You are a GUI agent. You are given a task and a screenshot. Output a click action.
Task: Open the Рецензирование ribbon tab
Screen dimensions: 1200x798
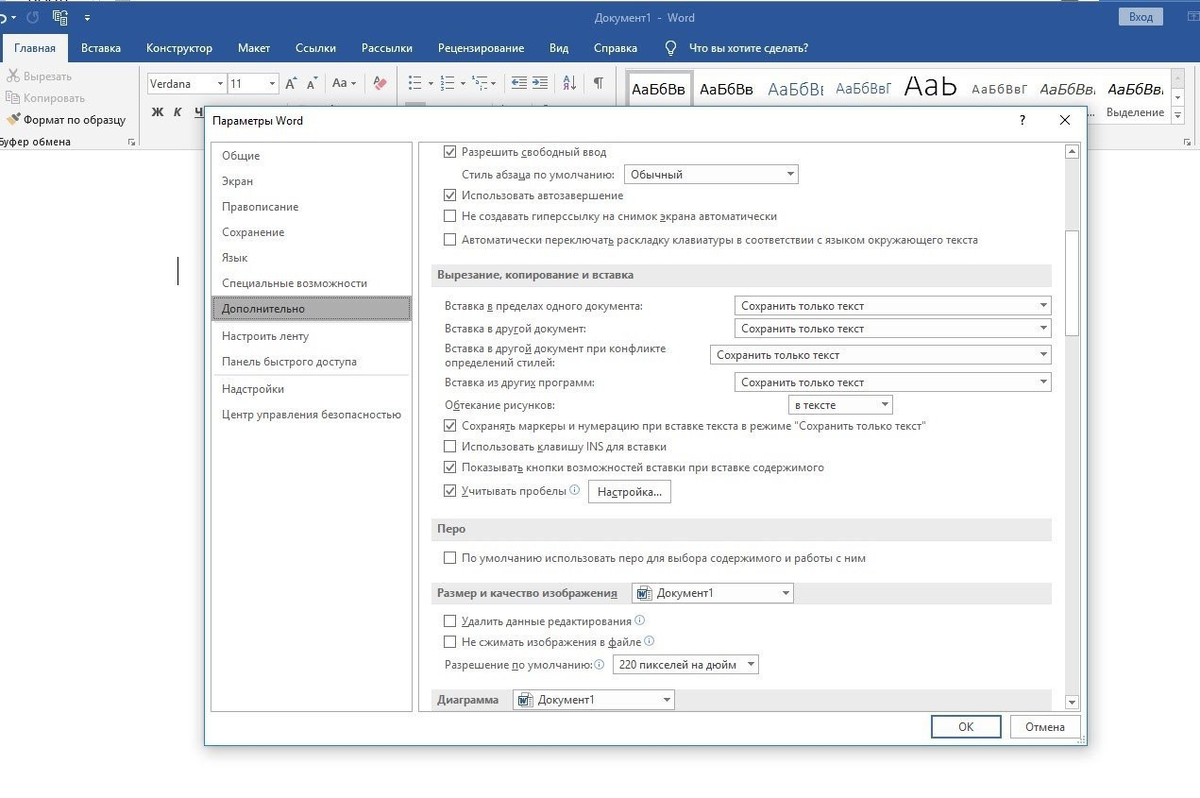click(481, 48)
